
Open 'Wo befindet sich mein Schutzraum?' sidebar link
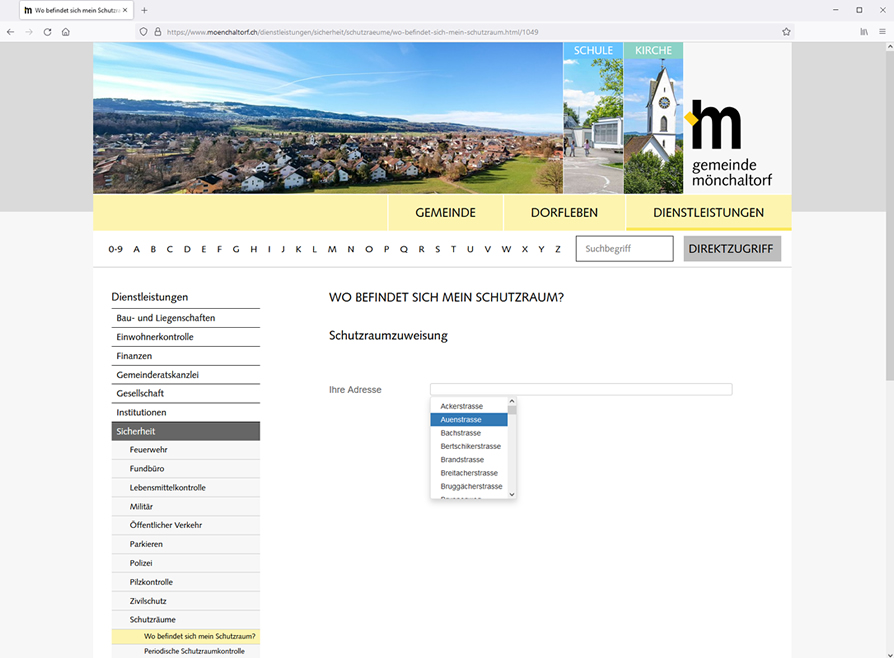tap(186, 636)
